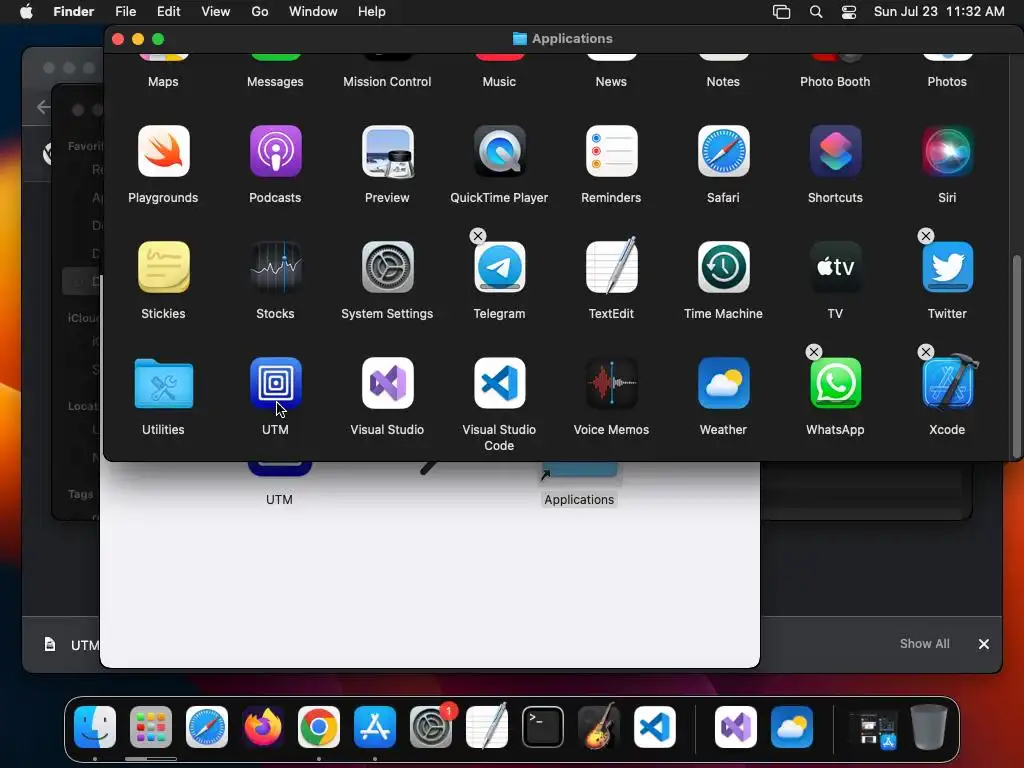Select UTM in the Applications window
The width and height of the screenshot is (1024, 768).
pyautogui.click(x=276, y=383)
